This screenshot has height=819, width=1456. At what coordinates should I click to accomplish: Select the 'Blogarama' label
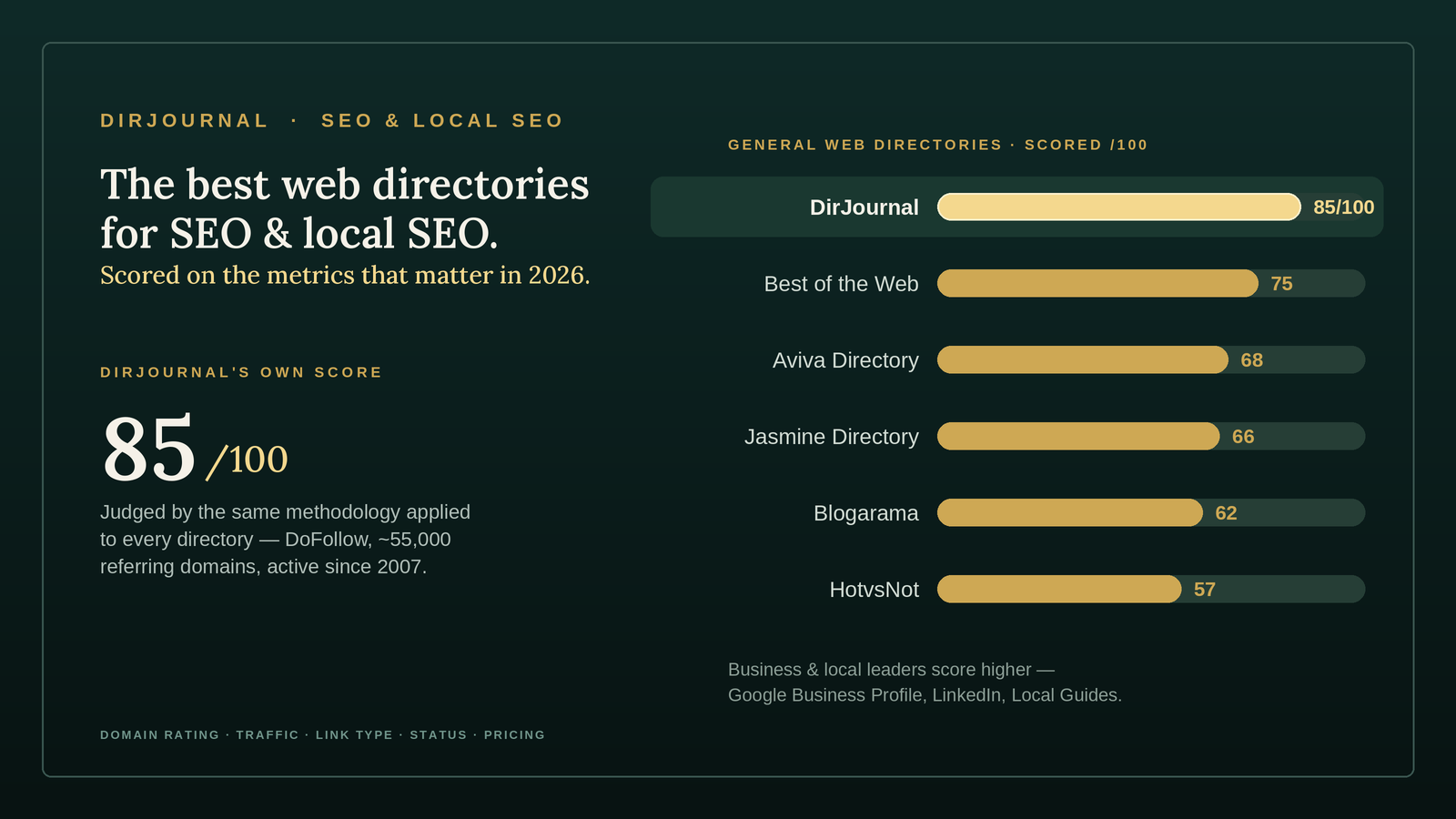866,513
